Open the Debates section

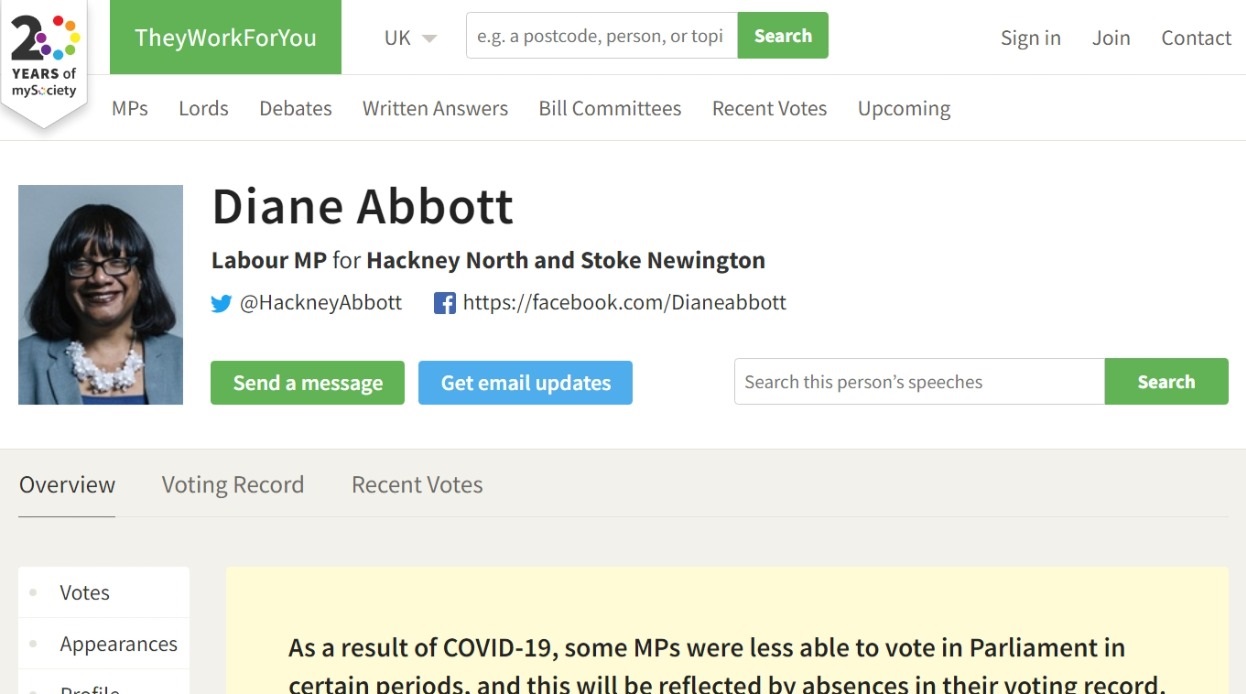[x=295, y=108]
